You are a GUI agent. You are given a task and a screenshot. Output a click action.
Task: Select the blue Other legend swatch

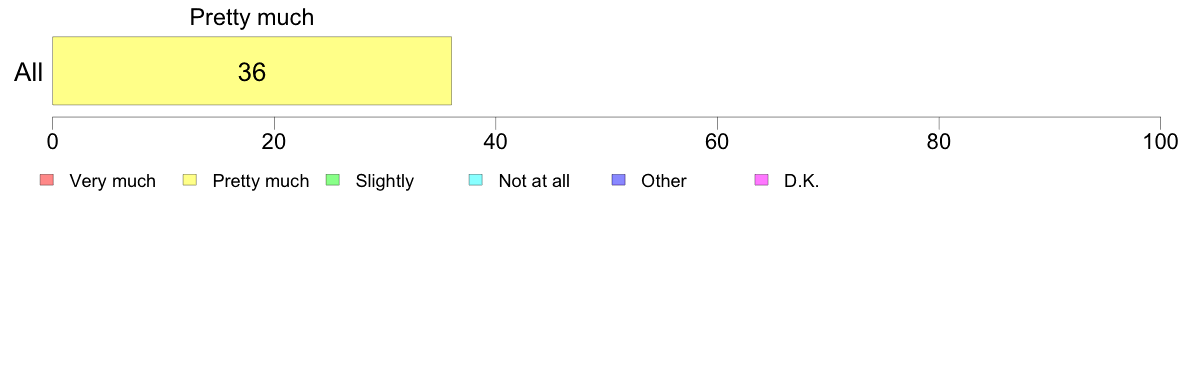(618, 180)
